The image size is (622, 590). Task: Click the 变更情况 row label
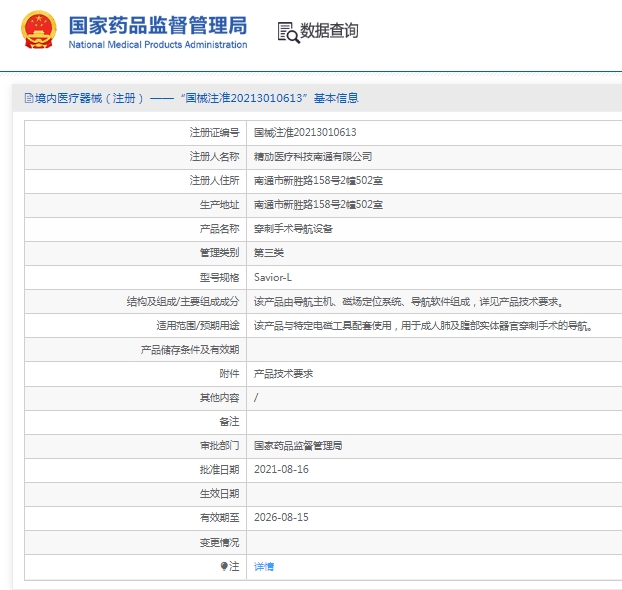tap(219, 542)
